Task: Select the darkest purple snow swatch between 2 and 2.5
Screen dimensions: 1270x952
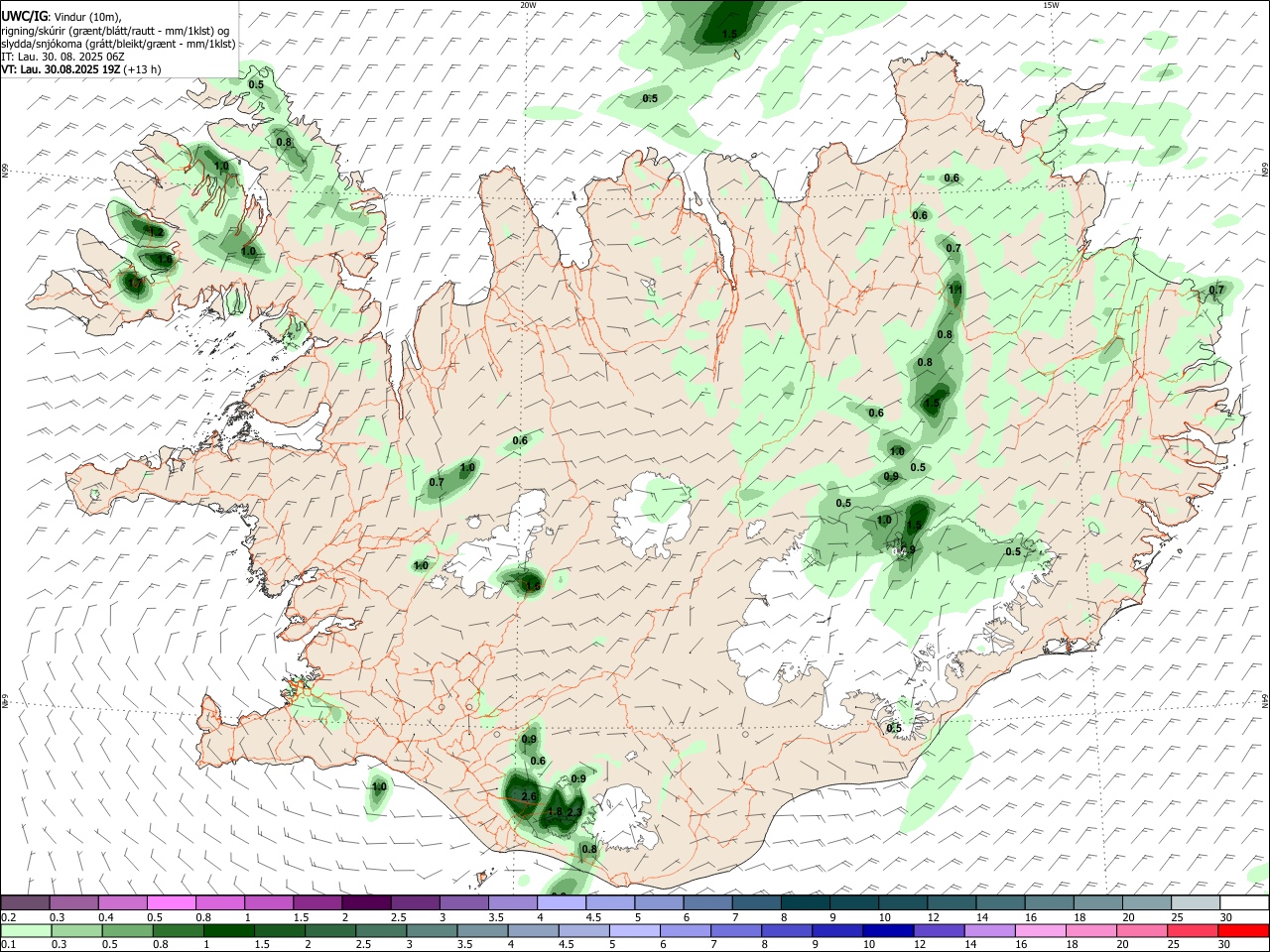Action: pyautogui.click(x=365, y=903)
